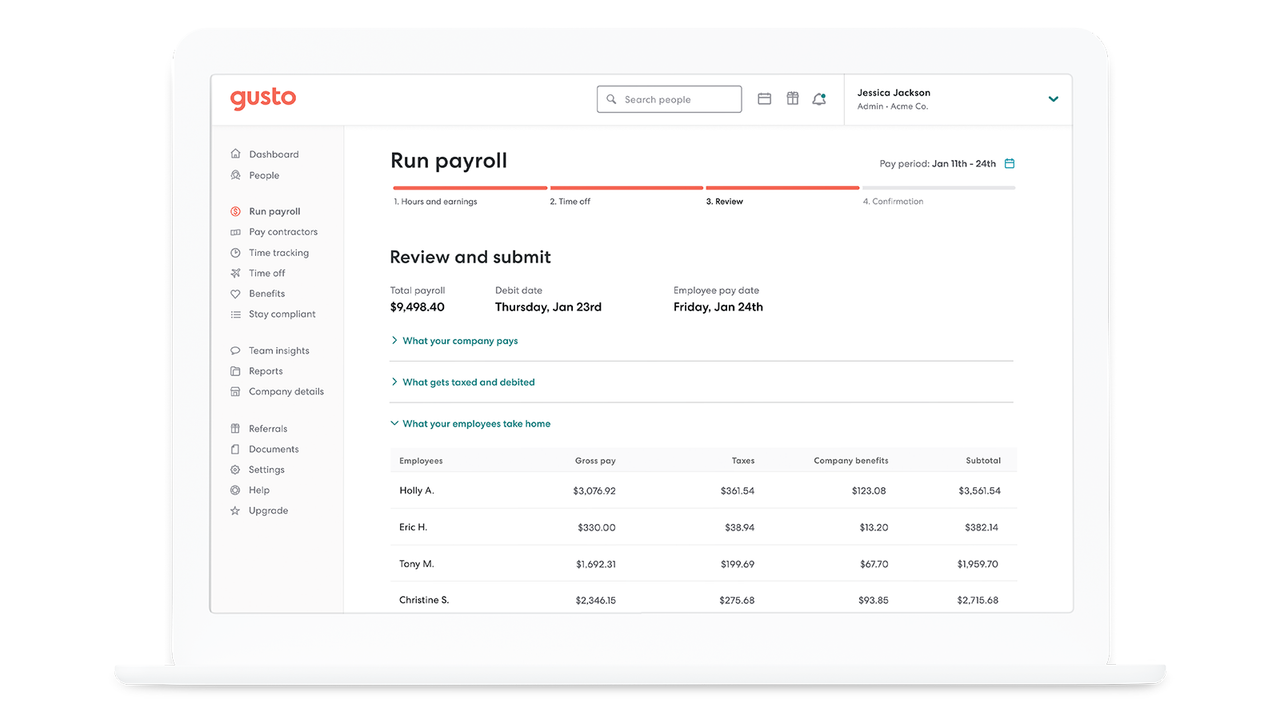Click the calendar icon beside pay period
1280x720 pixels.
coord(1009,164)
